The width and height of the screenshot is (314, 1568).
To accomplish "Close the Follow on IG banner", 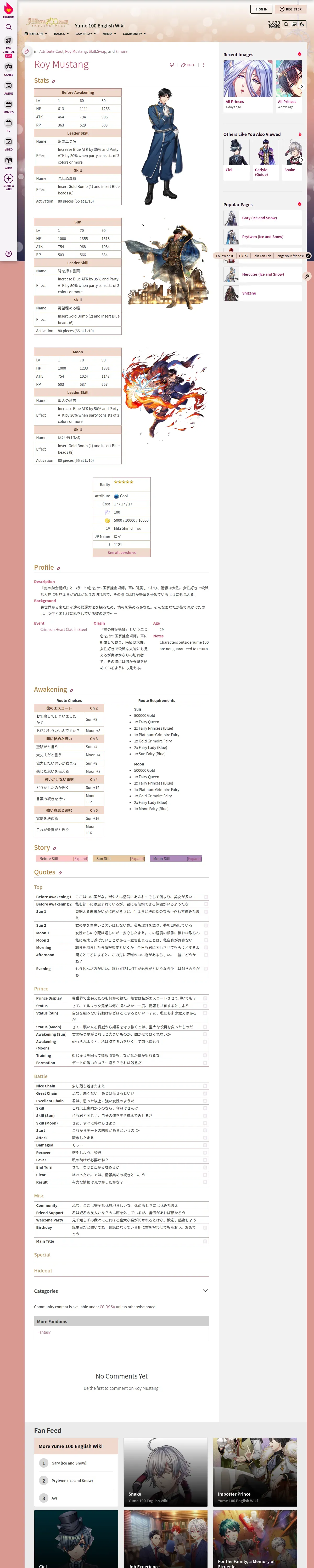I will (x=309, y=256).
